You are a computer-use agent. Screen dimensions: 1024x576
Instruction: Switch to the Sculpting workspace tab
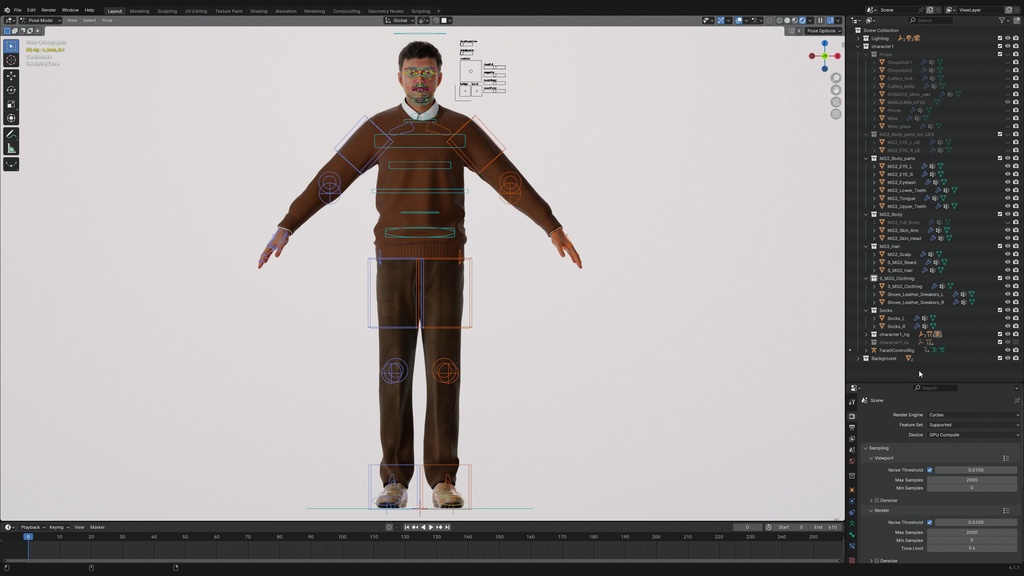coord(167,10)
